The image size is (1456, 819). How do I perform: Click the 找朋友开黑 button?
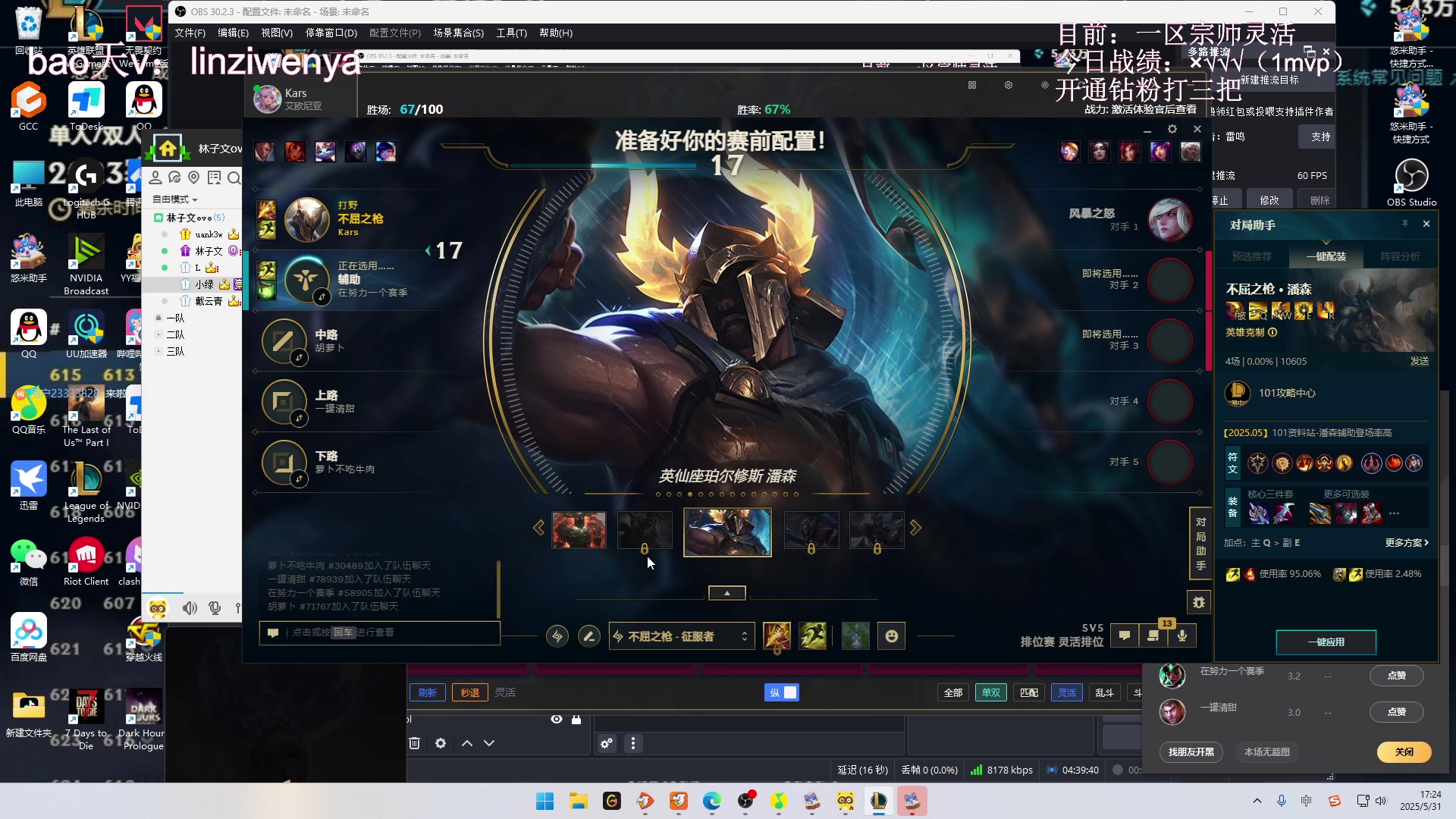coord(1191,752)
